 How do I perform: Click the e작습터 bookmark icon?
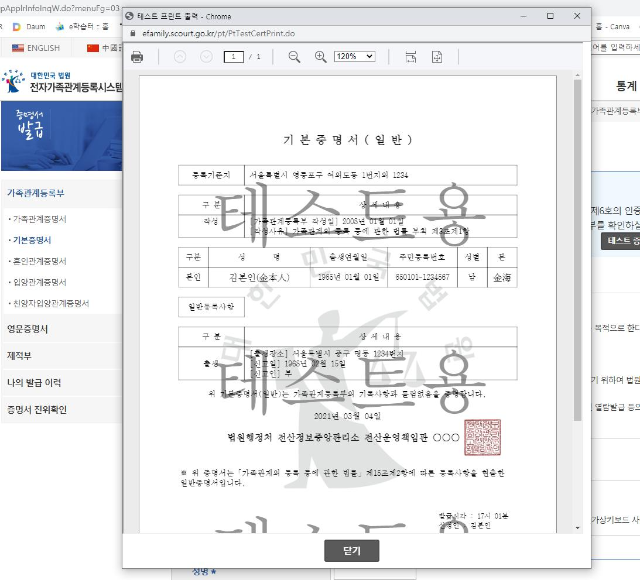pyautogui.click(x=60, y=27)
